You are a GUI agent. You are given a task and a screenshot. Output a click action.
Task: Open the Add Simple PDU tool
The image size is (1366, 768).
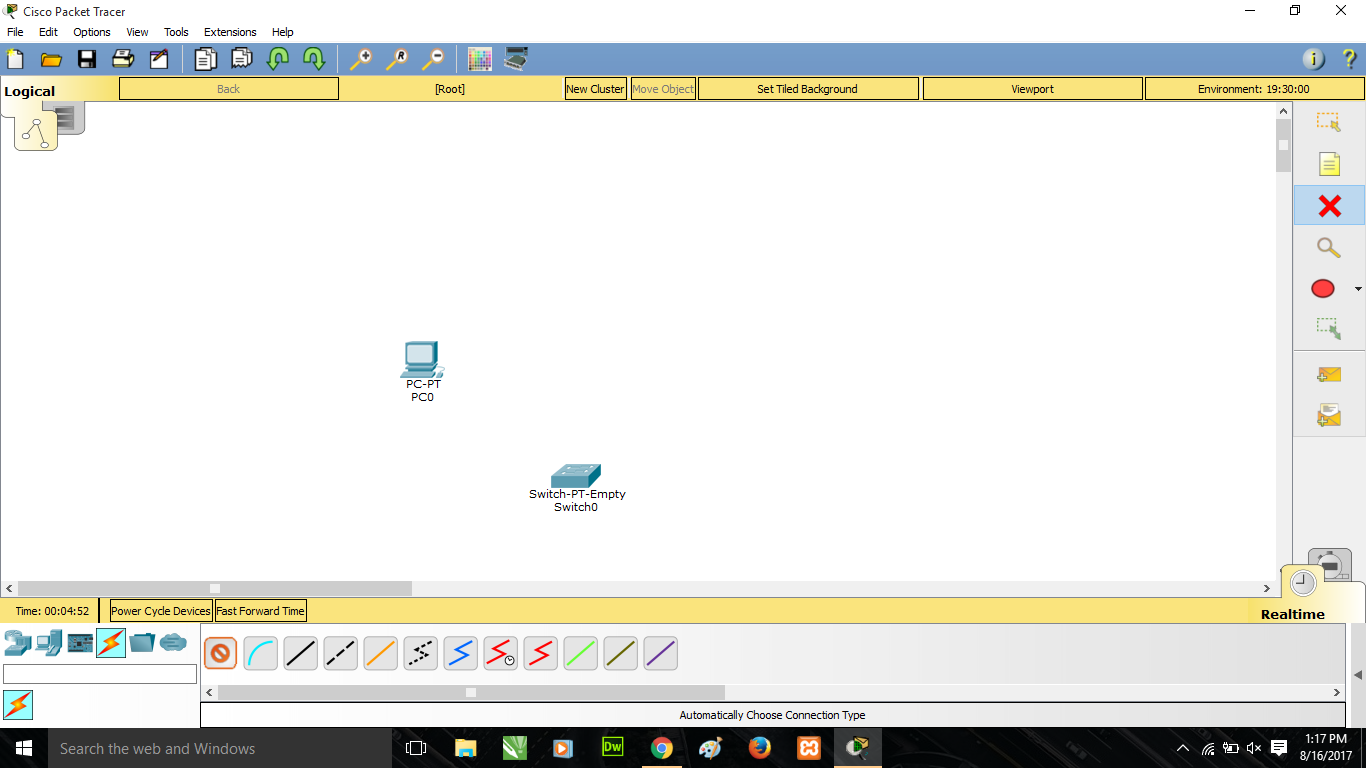pos(1328,374)
